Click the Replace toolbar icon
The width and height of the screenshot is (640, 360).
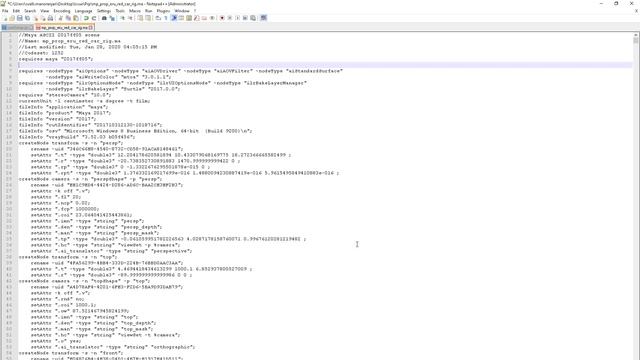[112, 18]
